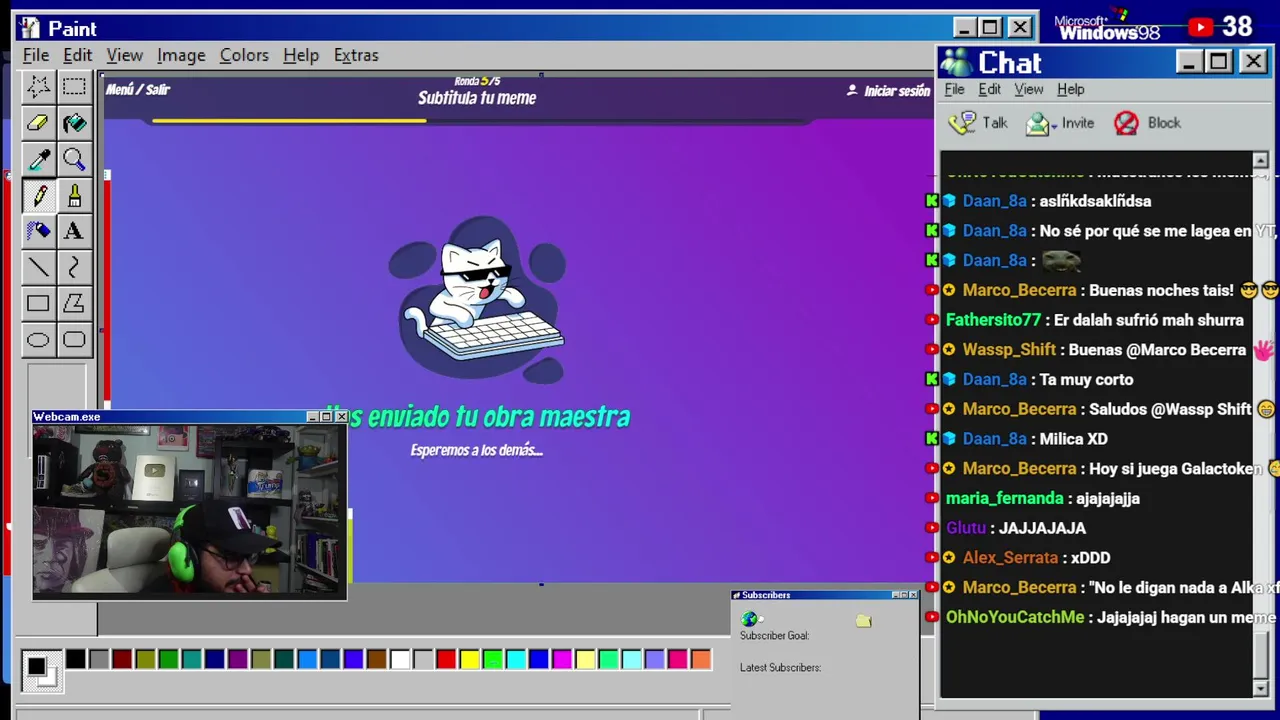
Task: Pick the lime green palette swatch
Action: (x=492, y=659)
